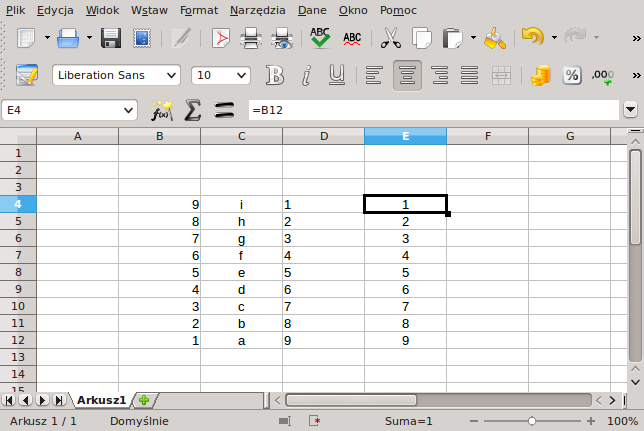Click the Cut scissors icon
644x431 pixels.
pos(391,38)
